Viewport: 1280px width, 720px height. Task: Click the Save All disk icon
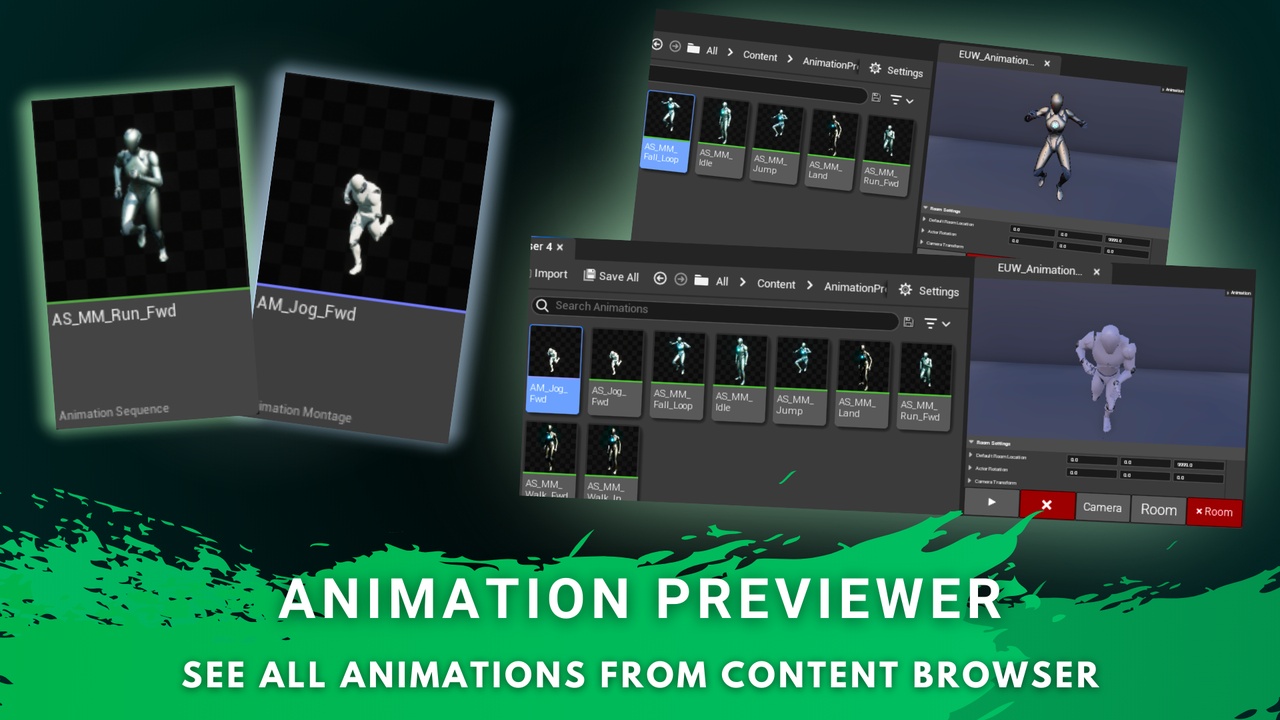[x=589, y=276]
